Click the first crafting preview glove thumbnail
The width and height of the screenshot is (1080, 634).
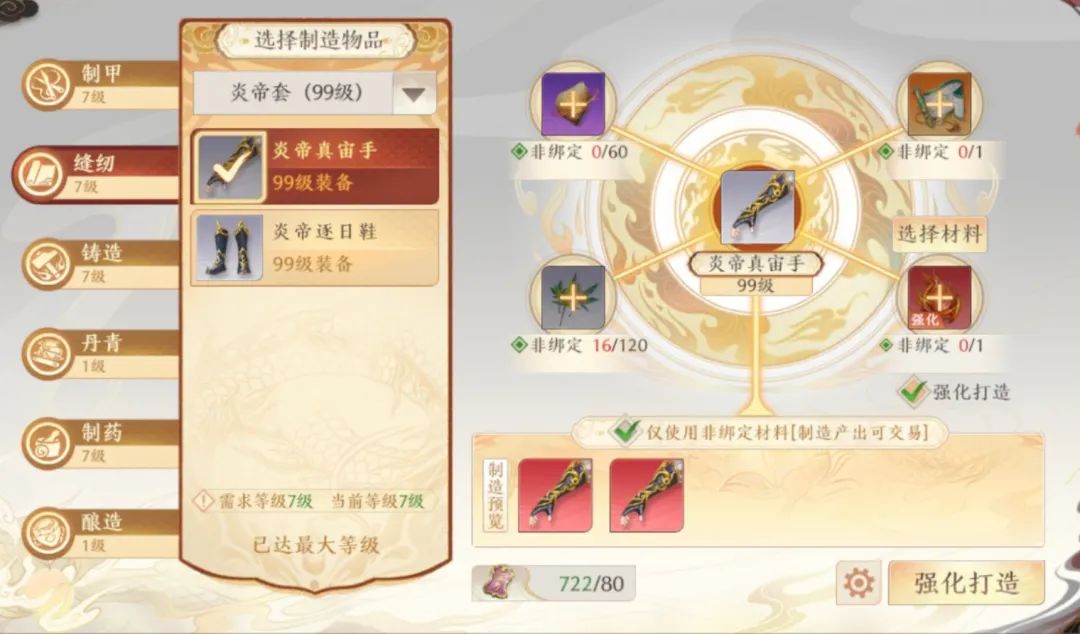(555, 495)
